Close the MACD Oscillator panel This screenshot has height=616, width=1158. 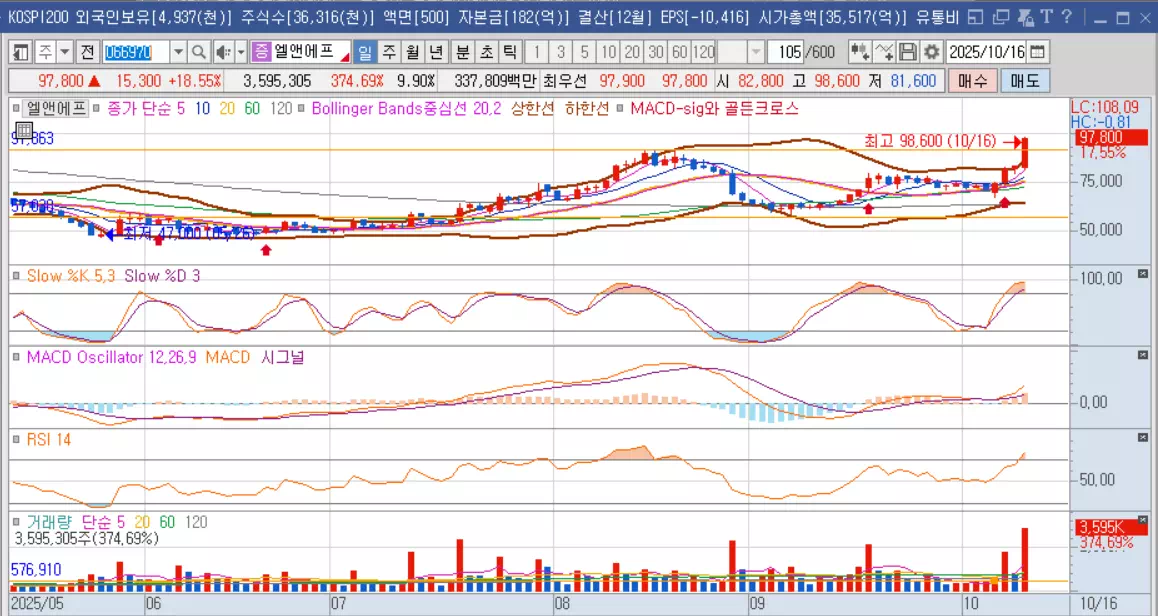click(1143, 355)
